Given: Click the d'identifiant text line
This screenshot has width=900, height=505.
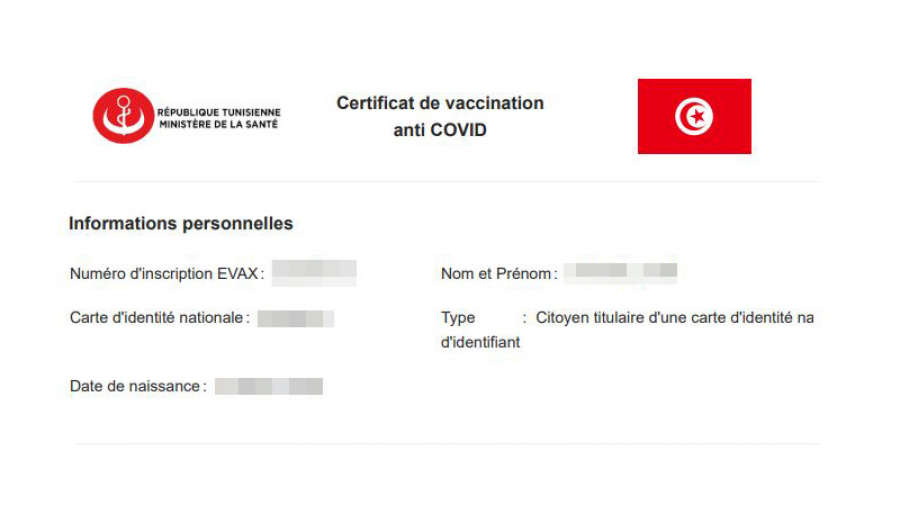Looking at the screenshot, I should [480, 342].
